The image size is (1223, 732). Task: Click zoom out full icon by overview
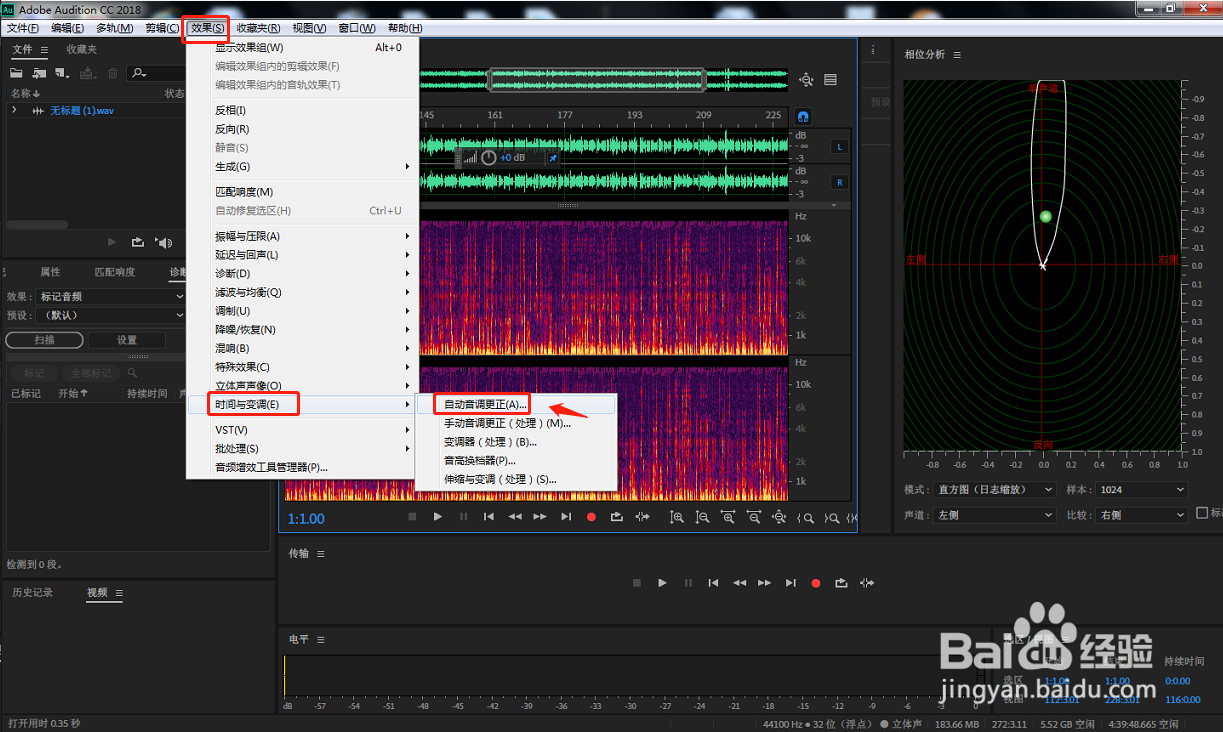tap(806, 80)
